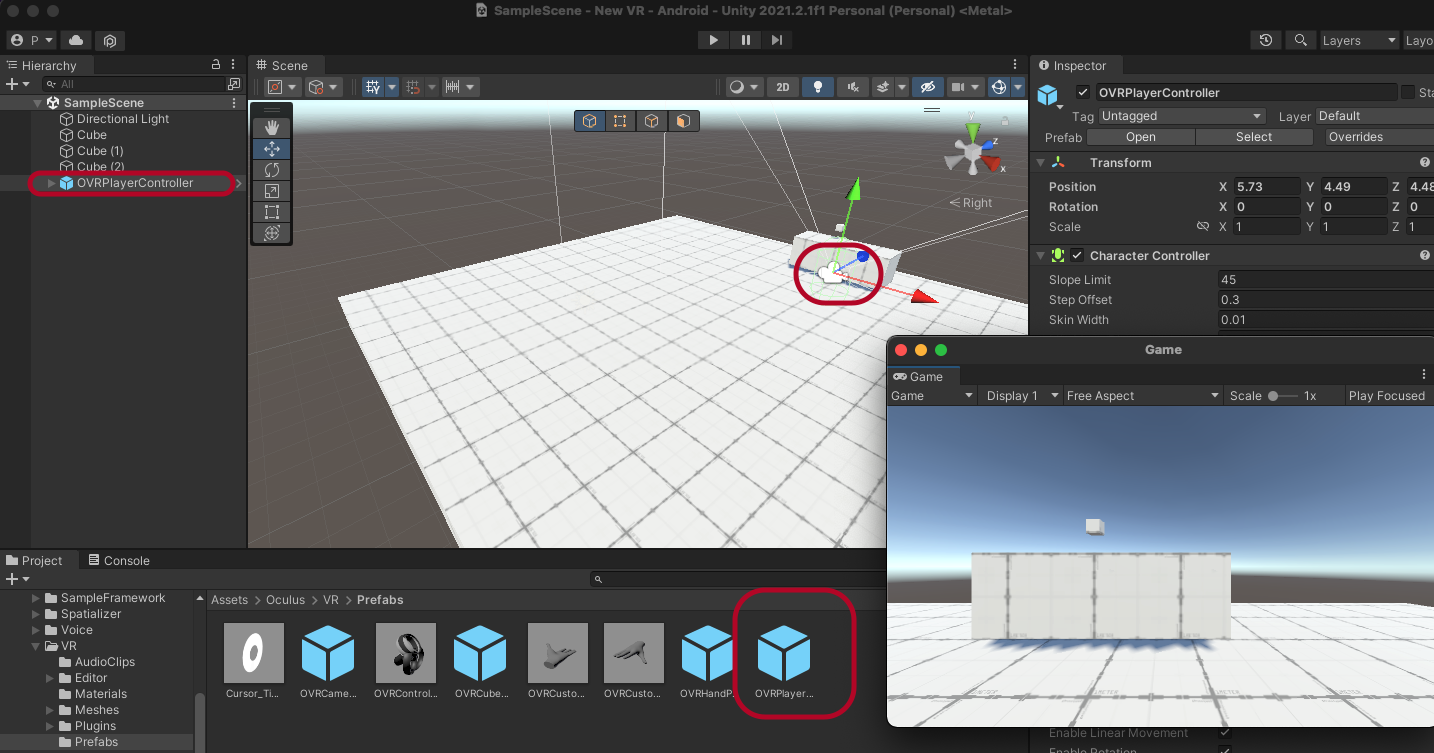Switch to the Project tab
Image resolution: width=1434 pixels, height=753 pixels.
point(34,560)
